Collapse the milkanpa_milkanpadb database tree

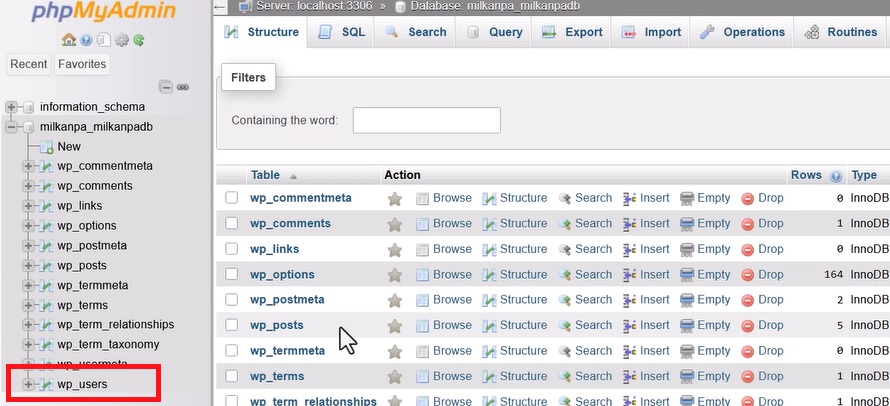[12, 127]
